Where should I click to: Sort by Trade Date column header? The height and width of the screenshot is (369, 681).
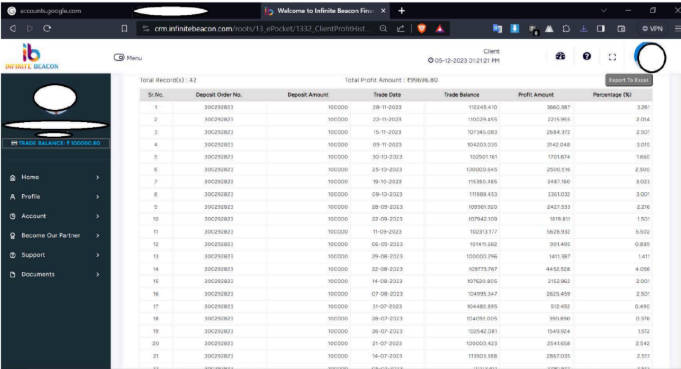pyautogui.click(x=387, y=95)
